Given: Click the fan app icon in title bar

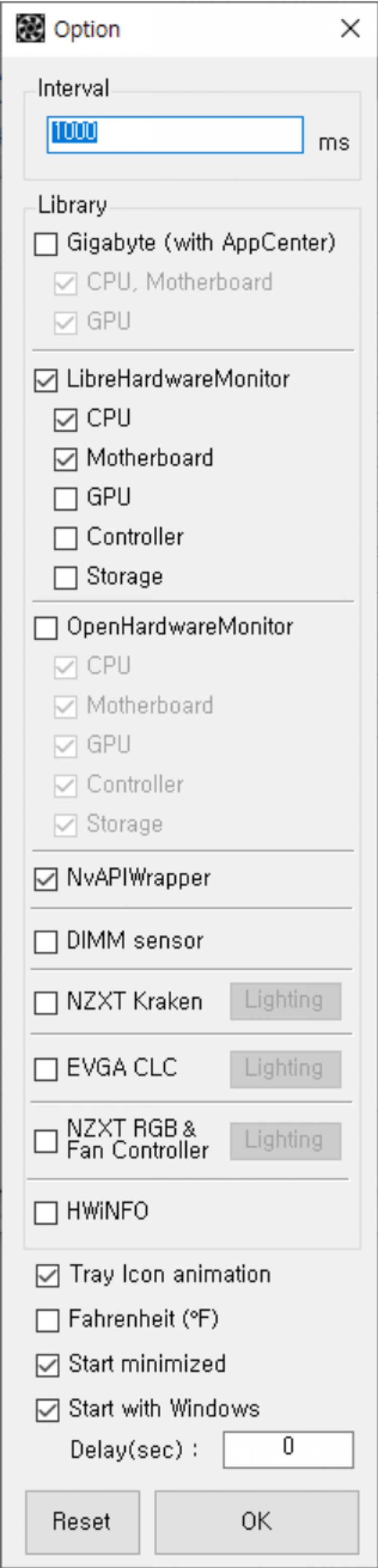Looking at the screenshot, I should pos(30,29).
